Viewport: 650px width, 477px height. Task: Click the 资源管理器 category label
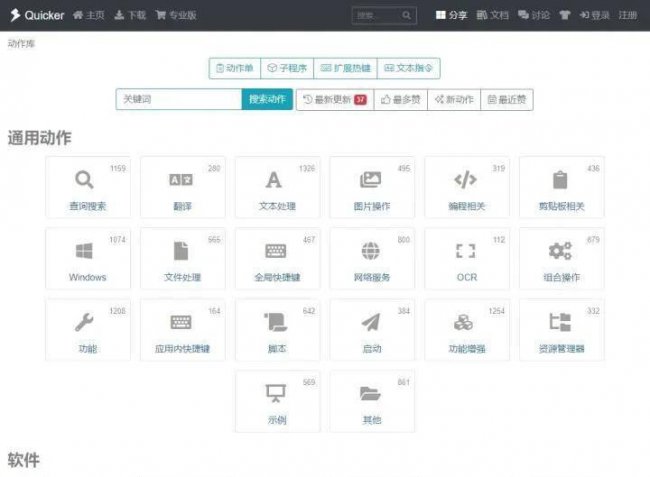coord(561,349)
